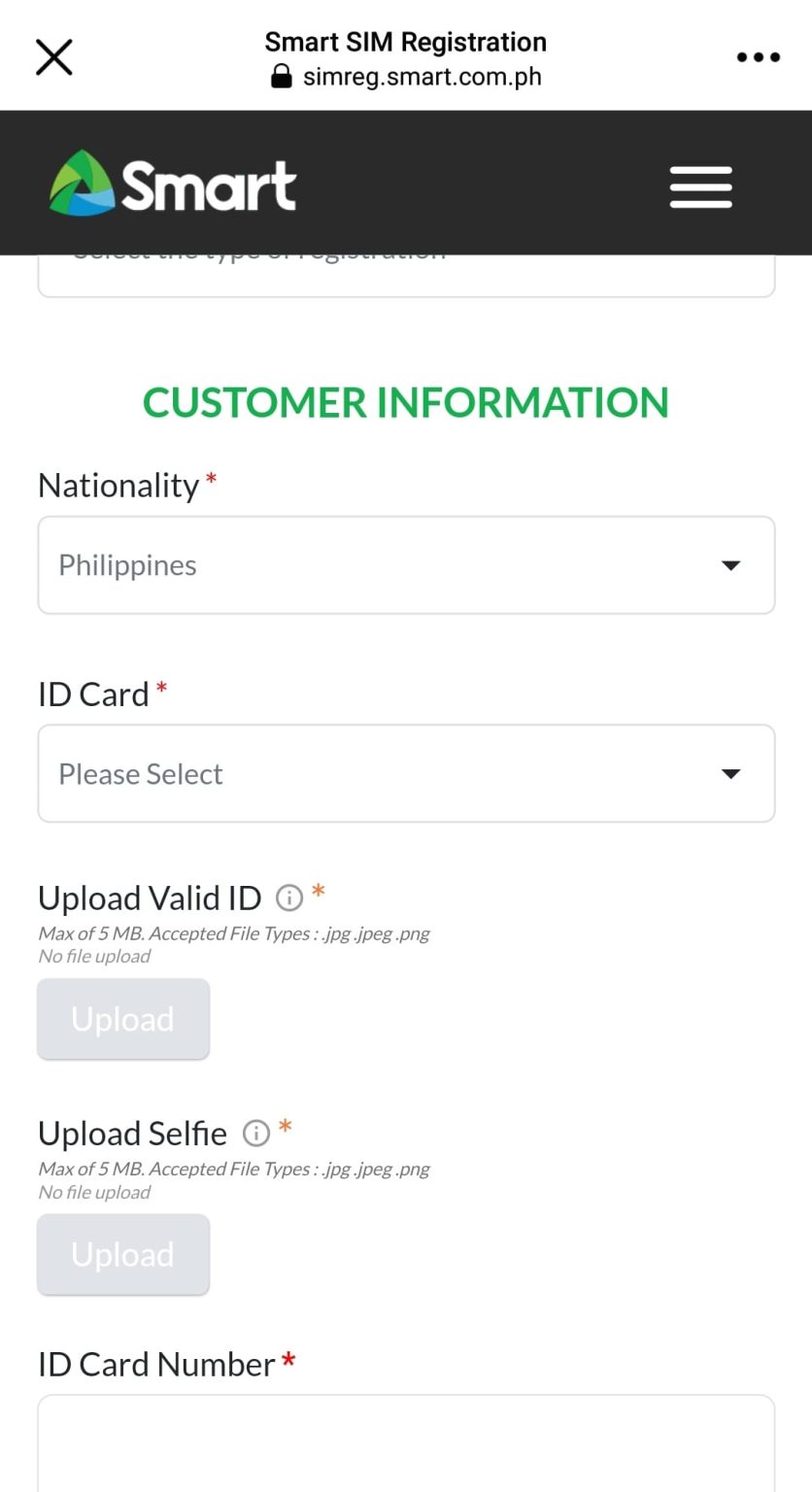Tap the padlock icon beside the URL
The width and height of the screenshot is (812, 1492).
(x=283, y=77)
